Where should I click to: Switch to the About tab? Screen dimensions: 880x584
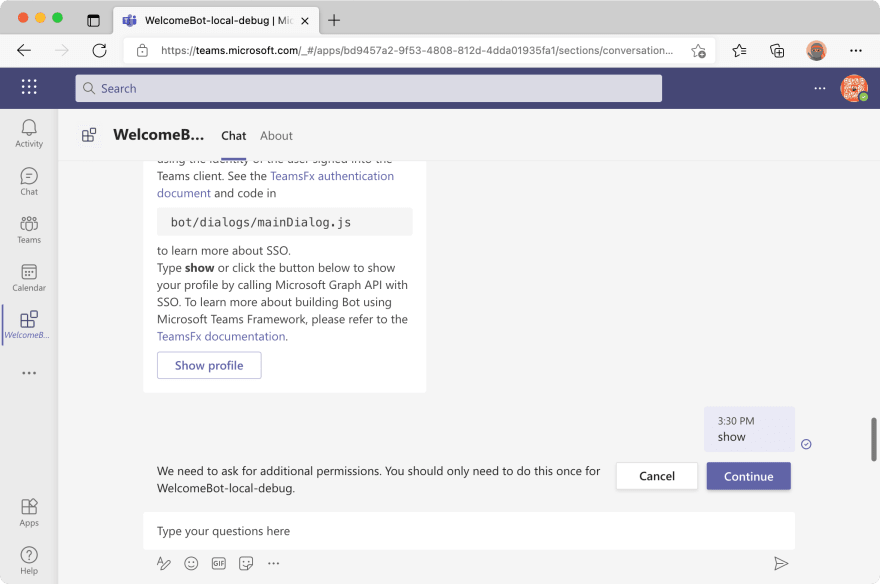276,136
